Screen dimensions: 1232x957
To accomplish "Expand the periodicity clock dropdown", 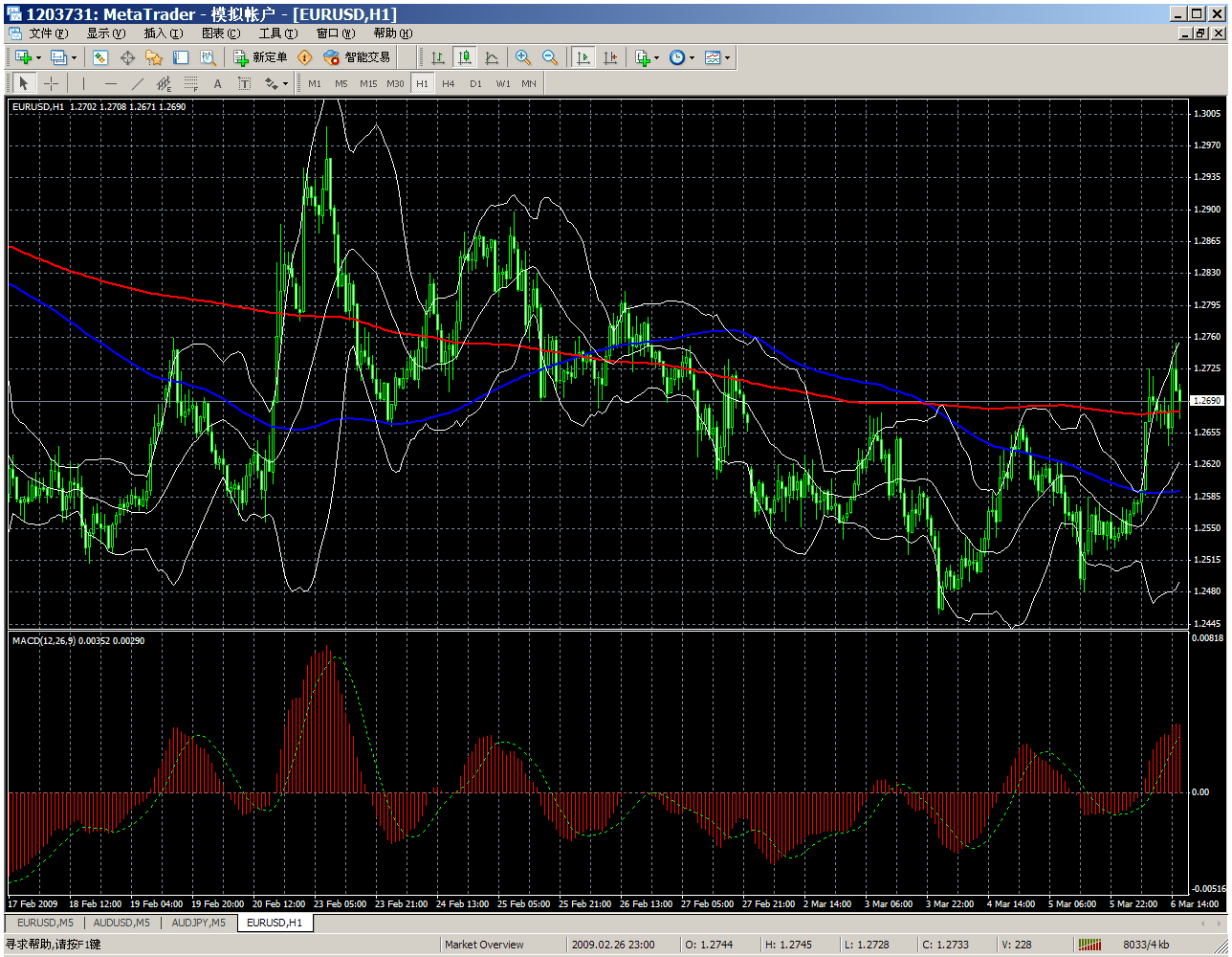I will (x=692, y=57).
